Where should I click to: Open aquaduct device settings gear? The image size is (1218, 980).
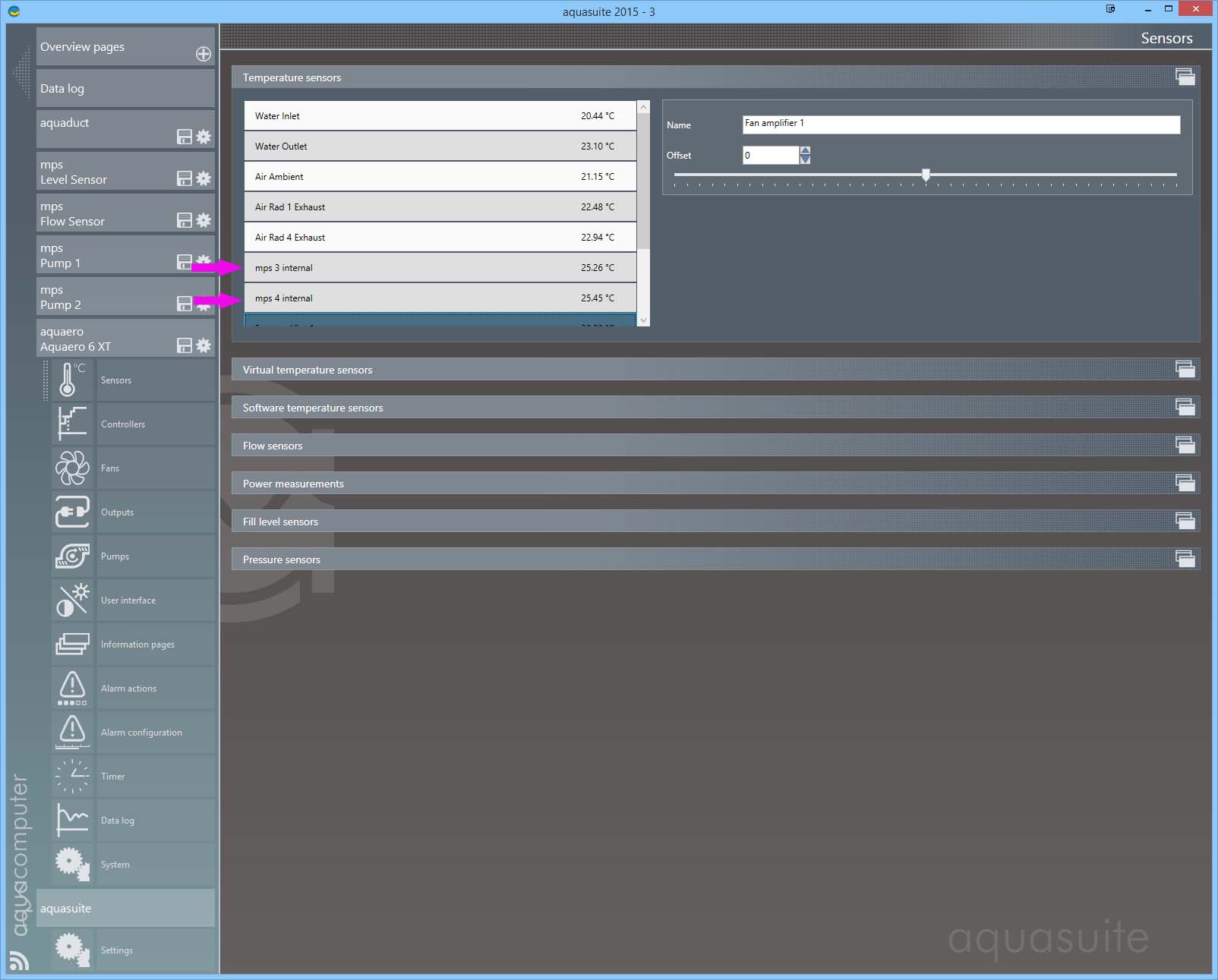(204, 137)
